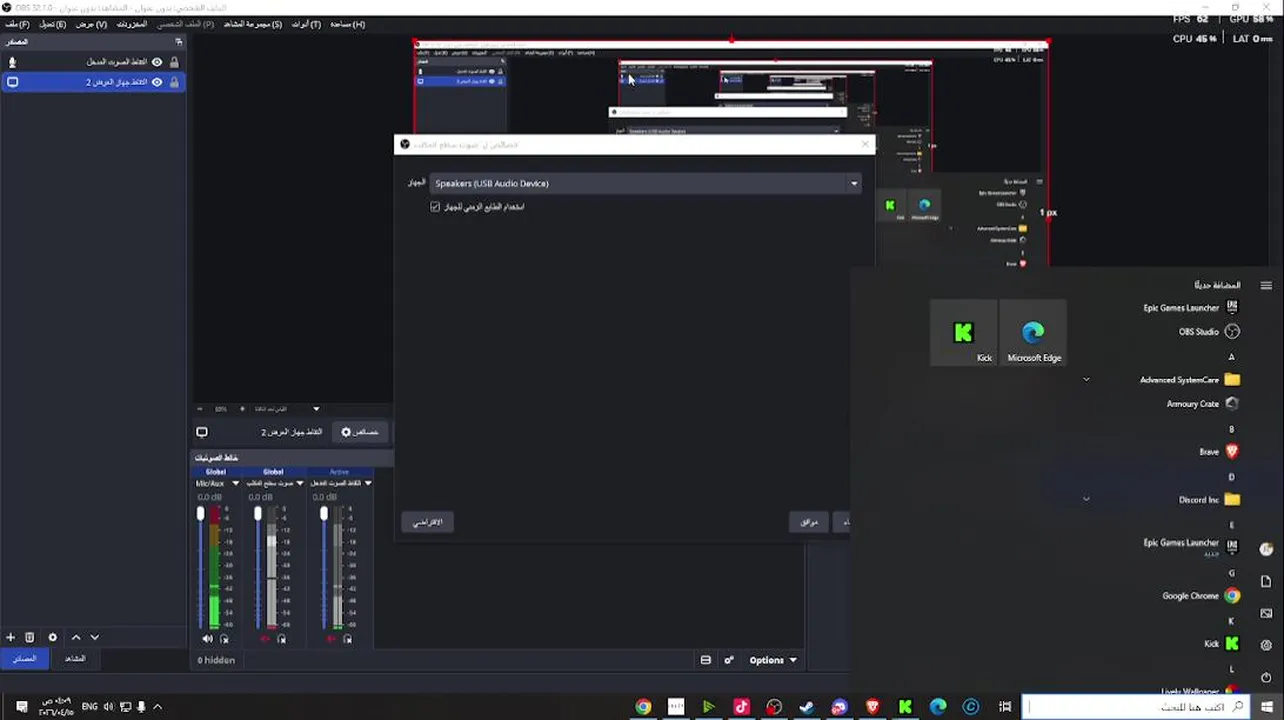Toggle lock on audio input capture source
This screenshot has height=720, width=1284.
point(175,62)
